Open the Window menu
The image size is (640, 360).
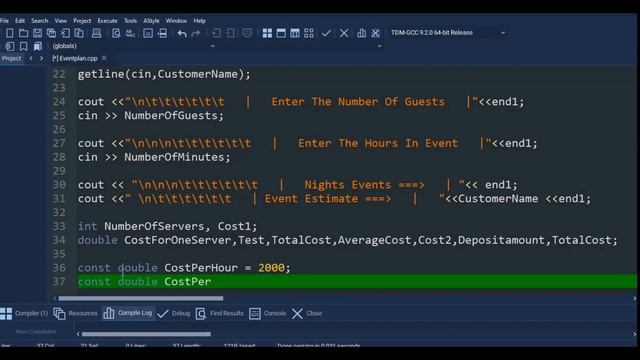[x=176, y=21]
